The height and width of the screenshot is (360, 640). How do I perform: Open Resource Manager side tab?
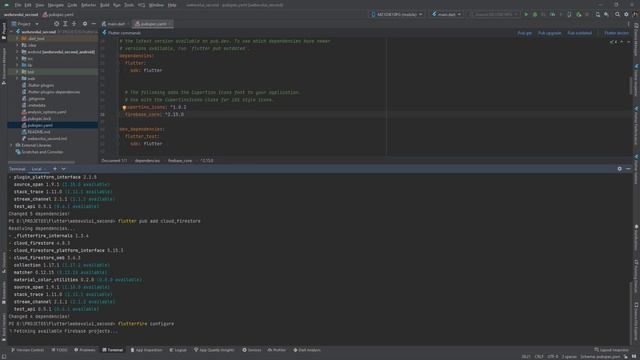pos(4,66)
